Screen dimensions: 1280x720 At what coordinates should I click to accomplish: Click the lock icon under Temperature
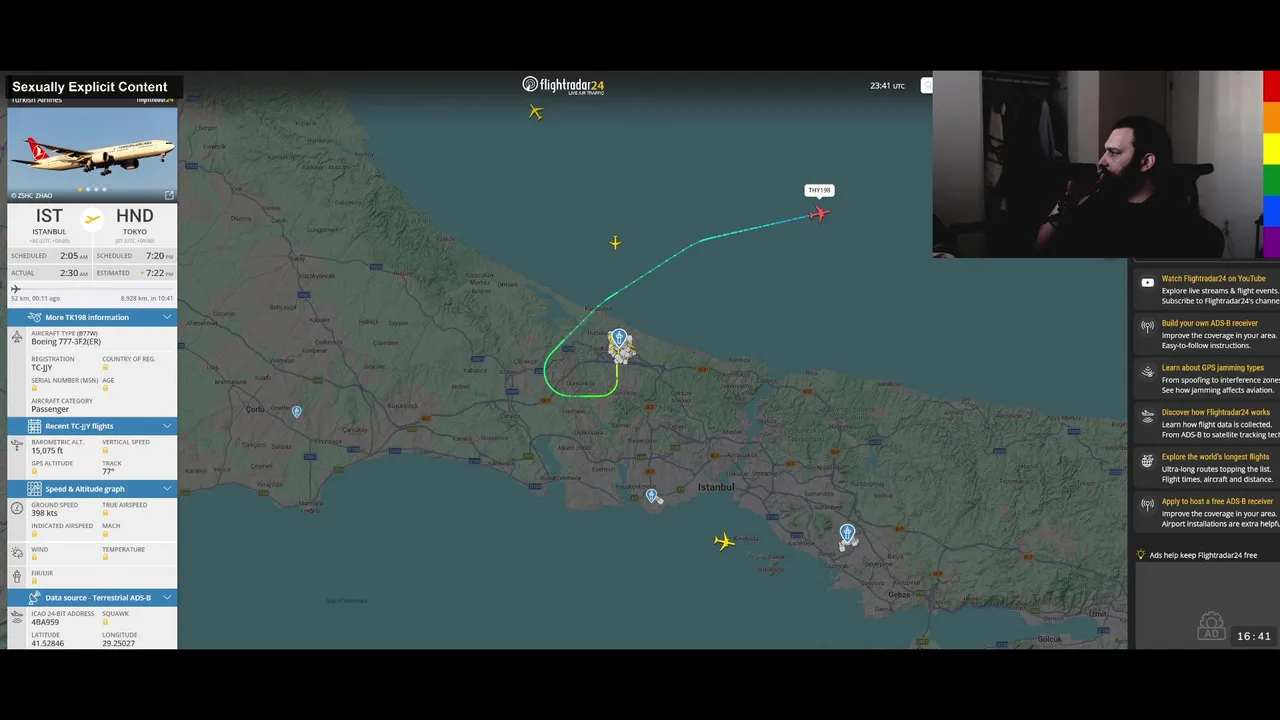105,558
